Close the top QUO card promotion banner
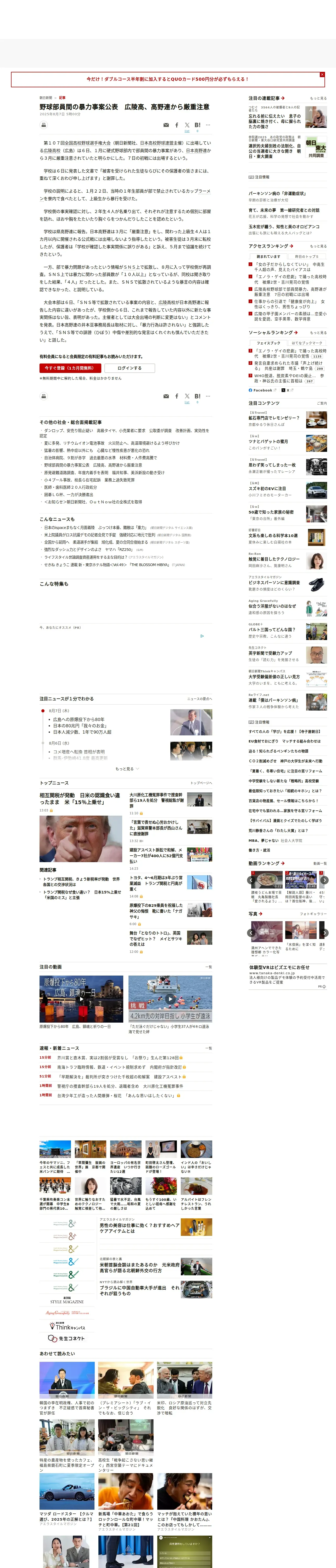336x1568 pixels. 322,74
